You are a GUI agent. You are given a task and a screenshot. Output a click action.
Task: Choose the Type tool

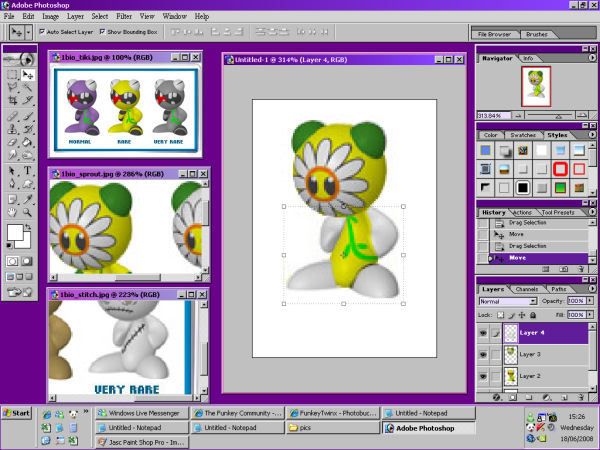pos(27,171)
